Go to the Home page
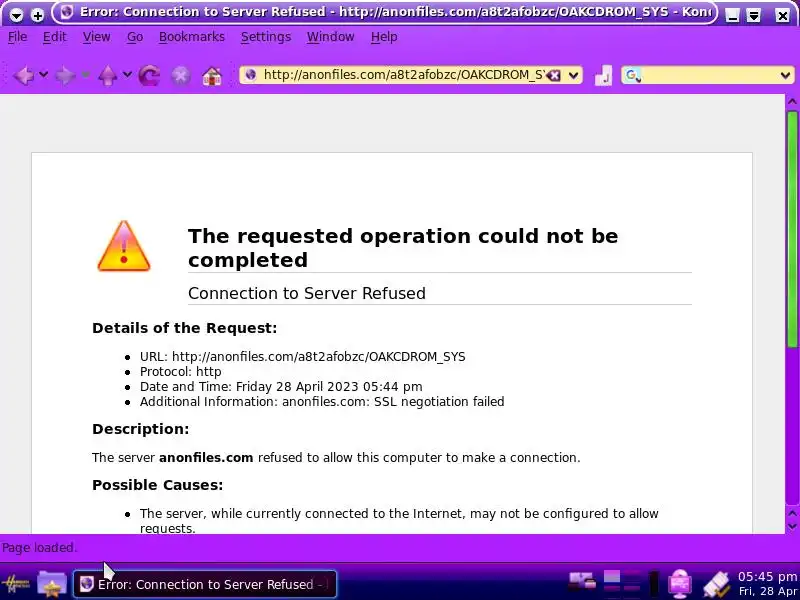The height and width of the screenshot is (600, 800). tap(212, 76)
